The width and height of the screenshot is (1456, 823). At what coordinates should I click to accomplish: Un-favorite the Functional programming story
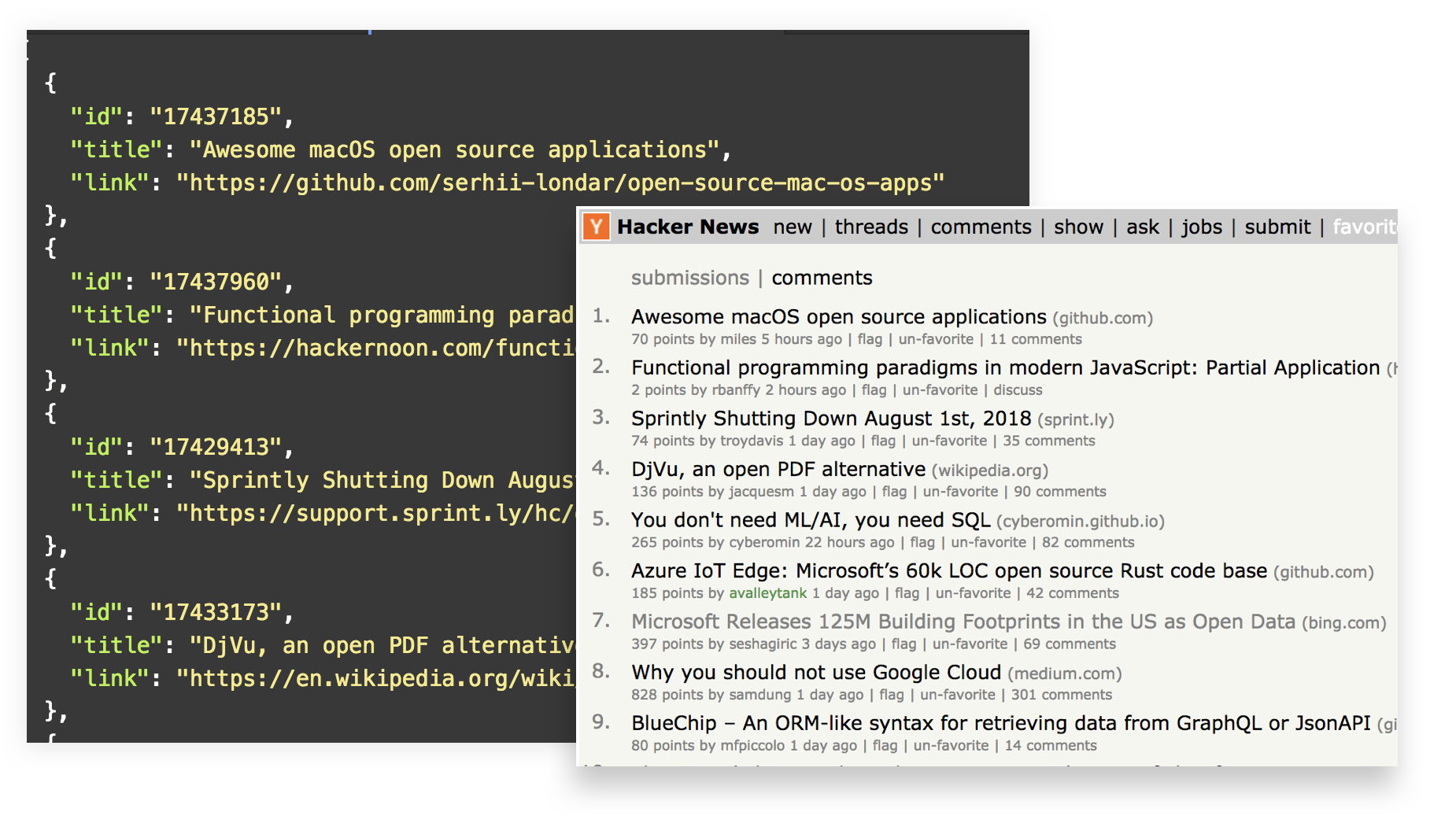(x=940, y=390)
